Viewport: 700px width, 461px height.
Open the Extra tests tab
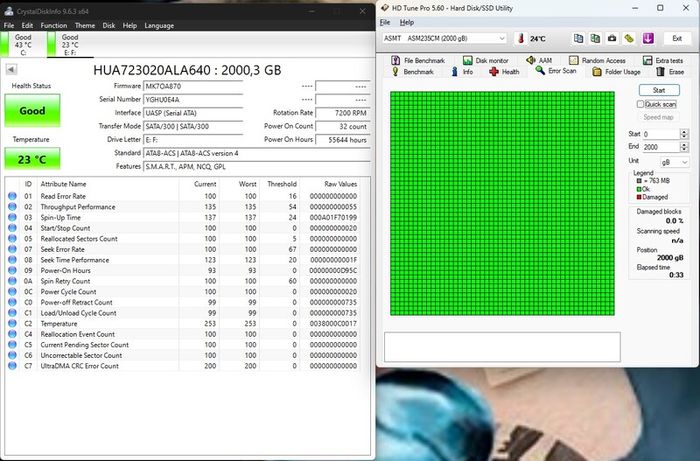coord(663,60)
